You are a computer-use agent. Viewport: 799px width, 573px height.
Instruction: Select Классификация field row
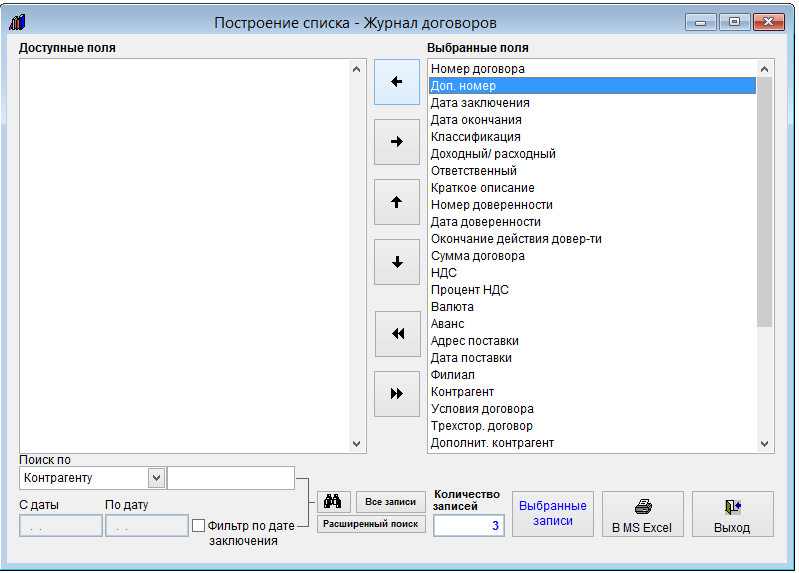(x=592, y=137)
